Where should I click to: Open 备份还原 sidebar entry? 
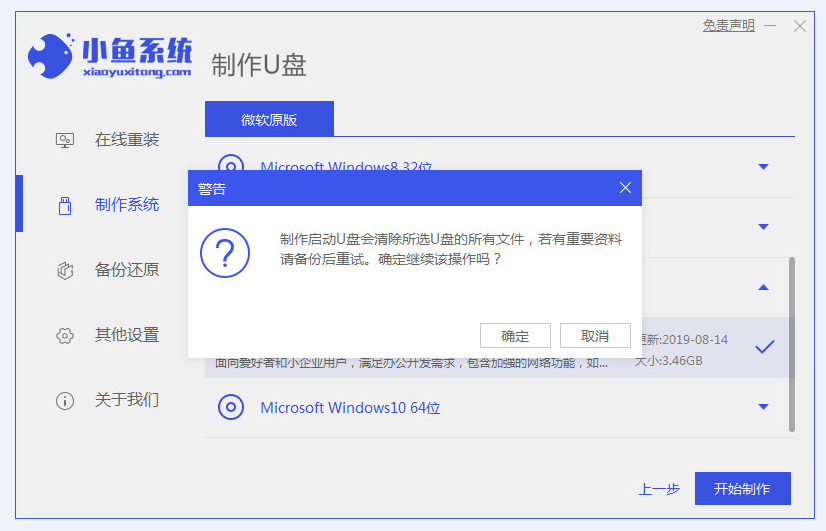tap(127, 270)
